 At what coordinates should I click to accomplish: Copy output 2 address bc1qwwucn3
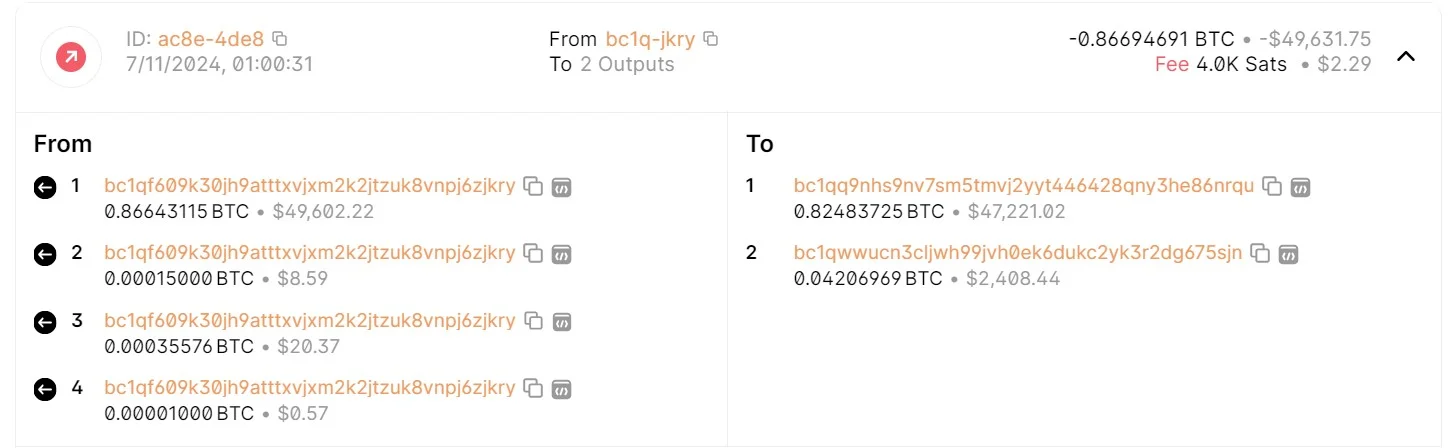(x=1261, y=254)
